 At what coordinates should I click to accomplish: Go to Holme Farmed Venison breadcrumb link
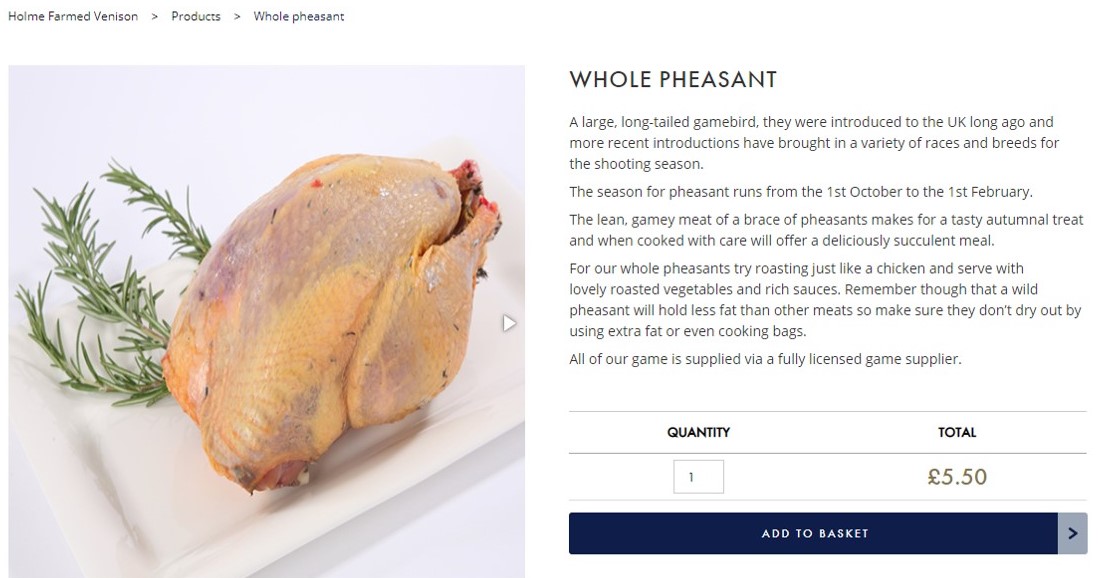(73, 17)
